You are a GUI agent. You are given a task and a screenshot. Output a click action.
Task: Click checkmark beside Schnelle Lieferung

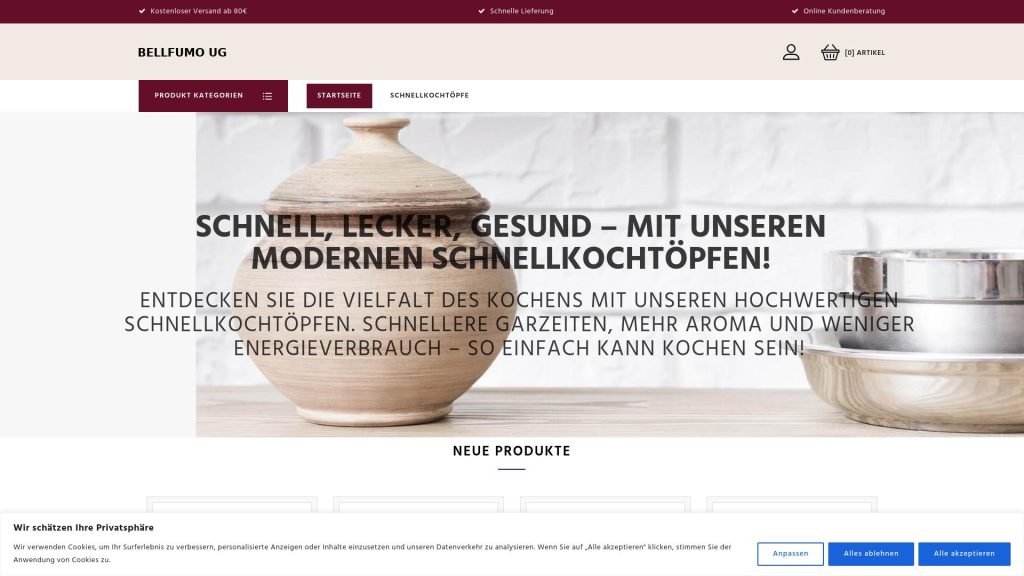pyautogui.click(x=481, y=11)
